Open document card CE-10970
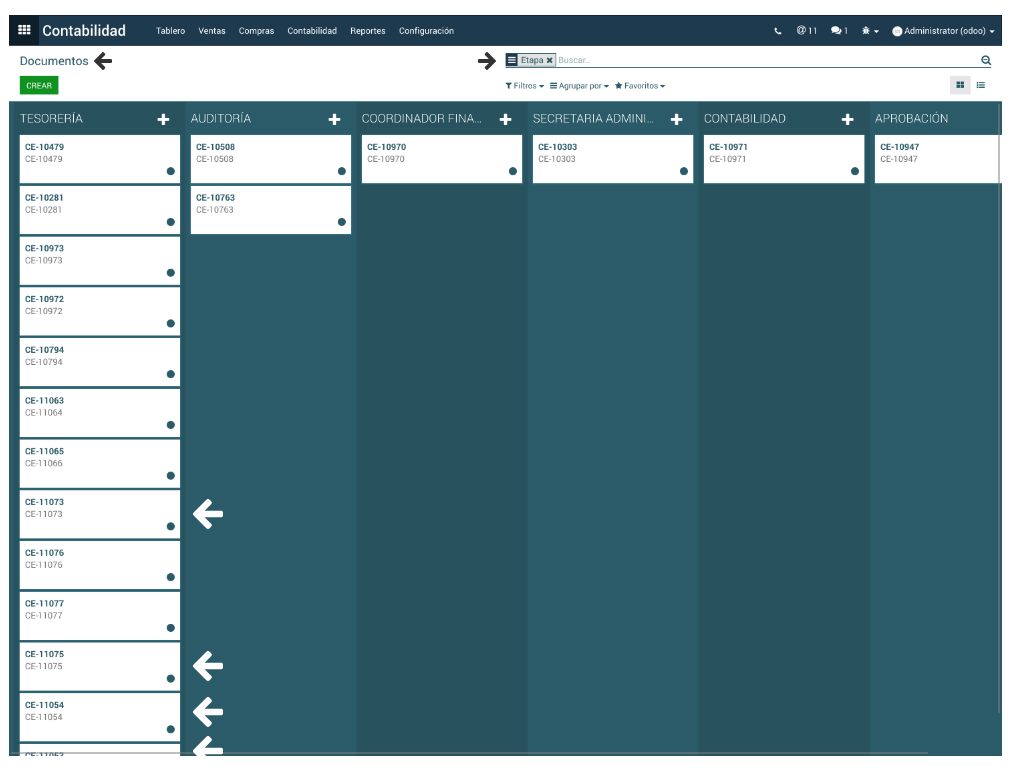The image size is (1023, 767). point(441,158)
